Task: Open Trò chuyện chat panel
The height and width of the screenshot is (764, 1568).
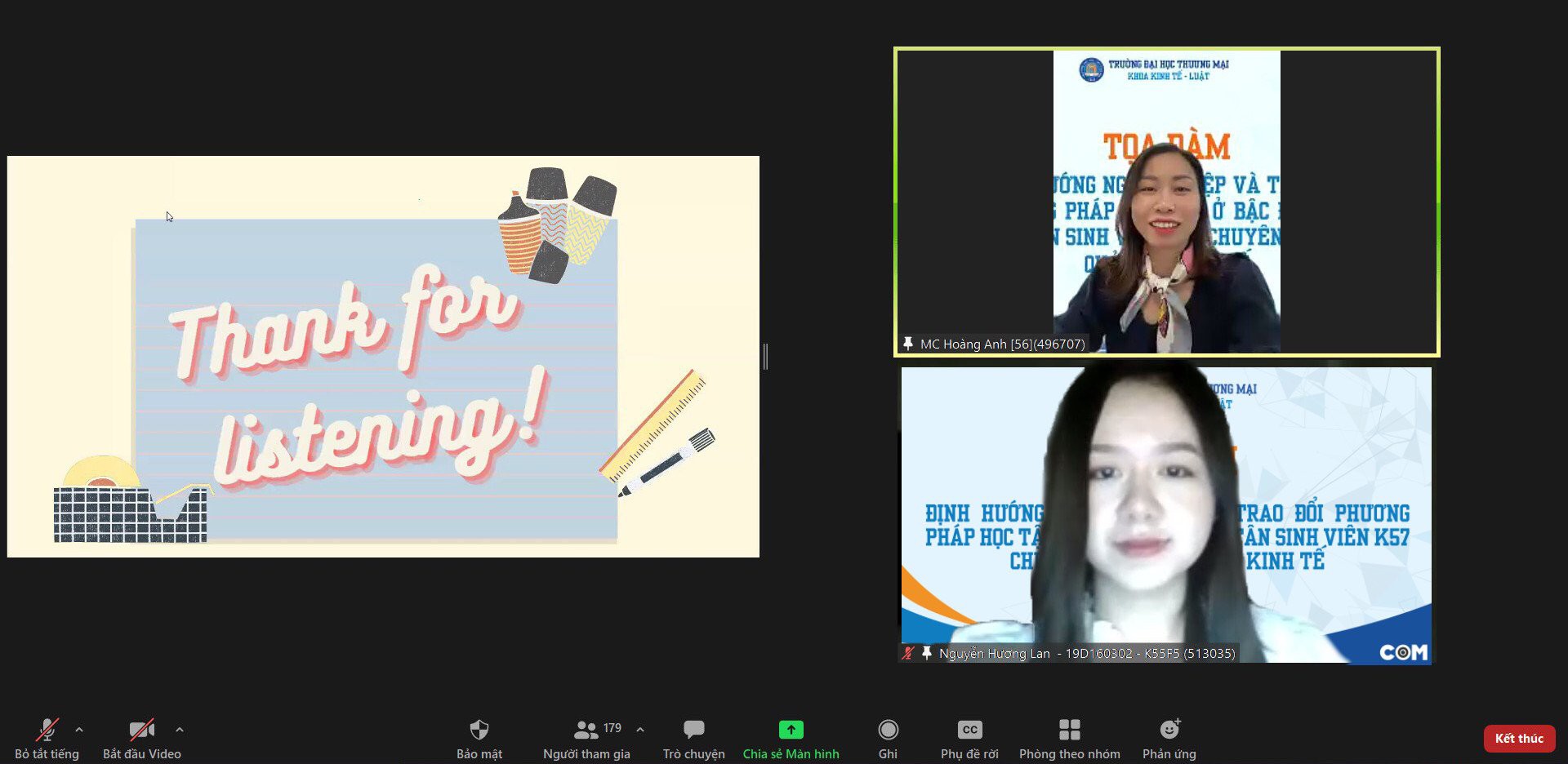Action: click(x=693, y=737)
